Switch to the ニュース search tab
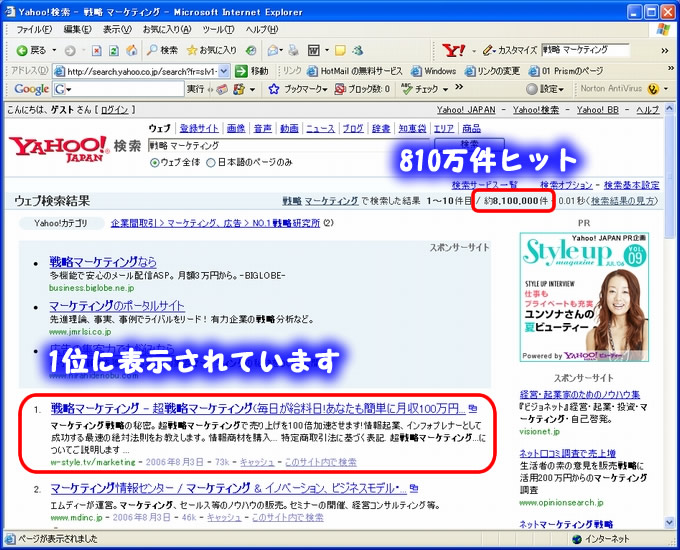The width and height of the screenshot is (680, 550). [x=320, y=128]
